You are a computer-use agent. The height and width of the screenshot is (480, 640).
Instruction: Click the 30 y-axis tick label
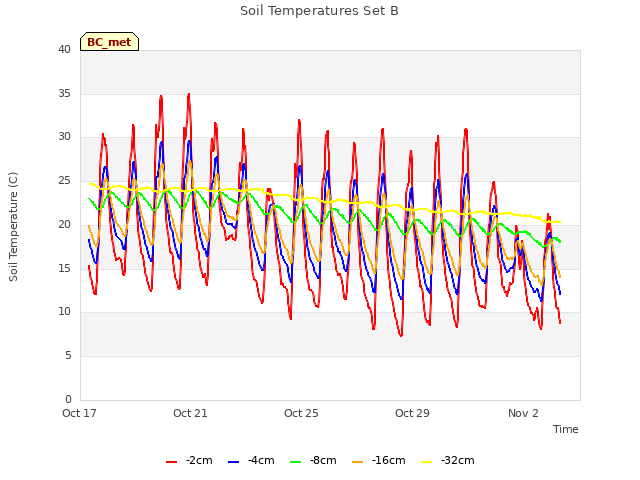click(64, 136)
